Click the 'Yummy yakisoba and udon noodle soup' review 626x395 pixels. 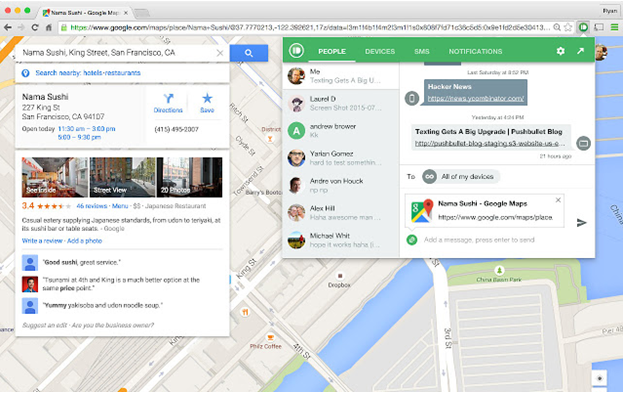(x=103, y=305)
